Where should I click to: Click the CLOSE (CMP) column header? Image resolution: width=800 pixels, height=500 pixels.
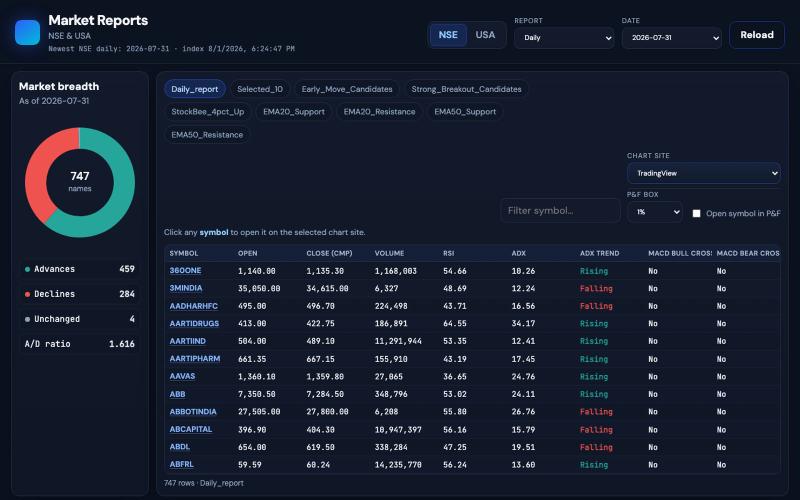(x=329, y=253)
